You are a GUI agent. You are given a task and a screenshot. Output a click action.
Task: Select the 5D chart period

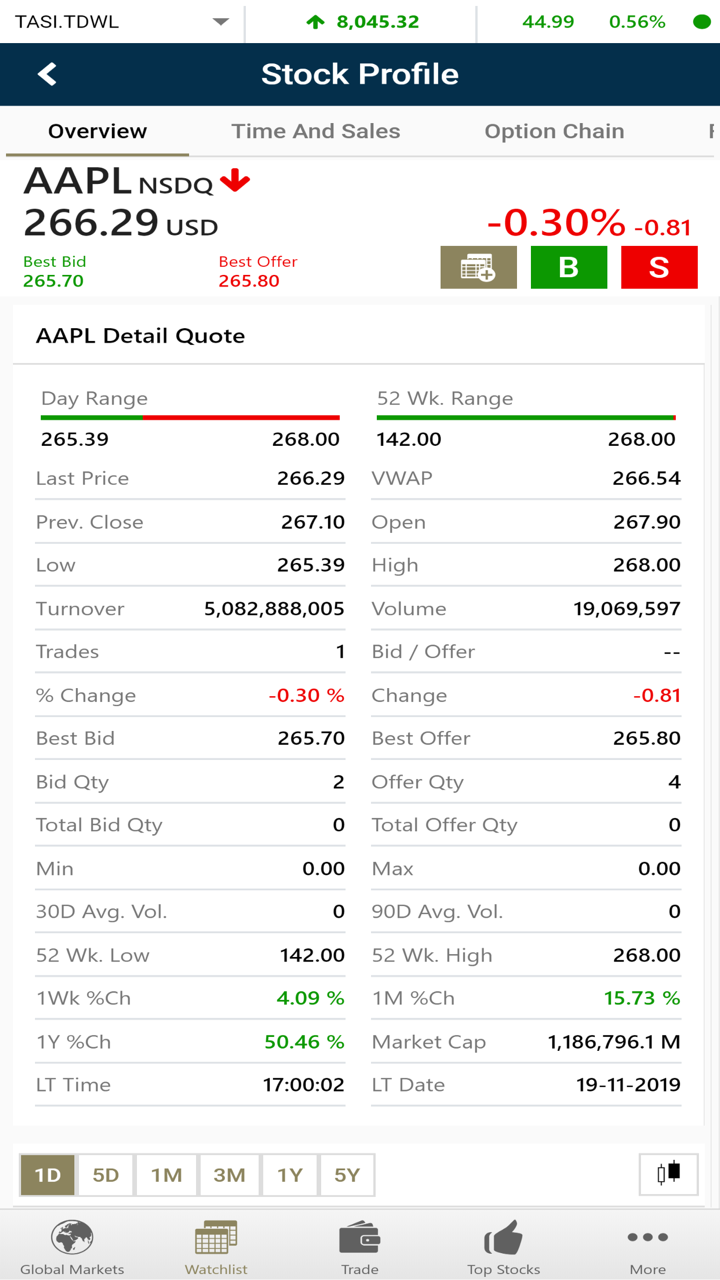[x=106, y=1175]
